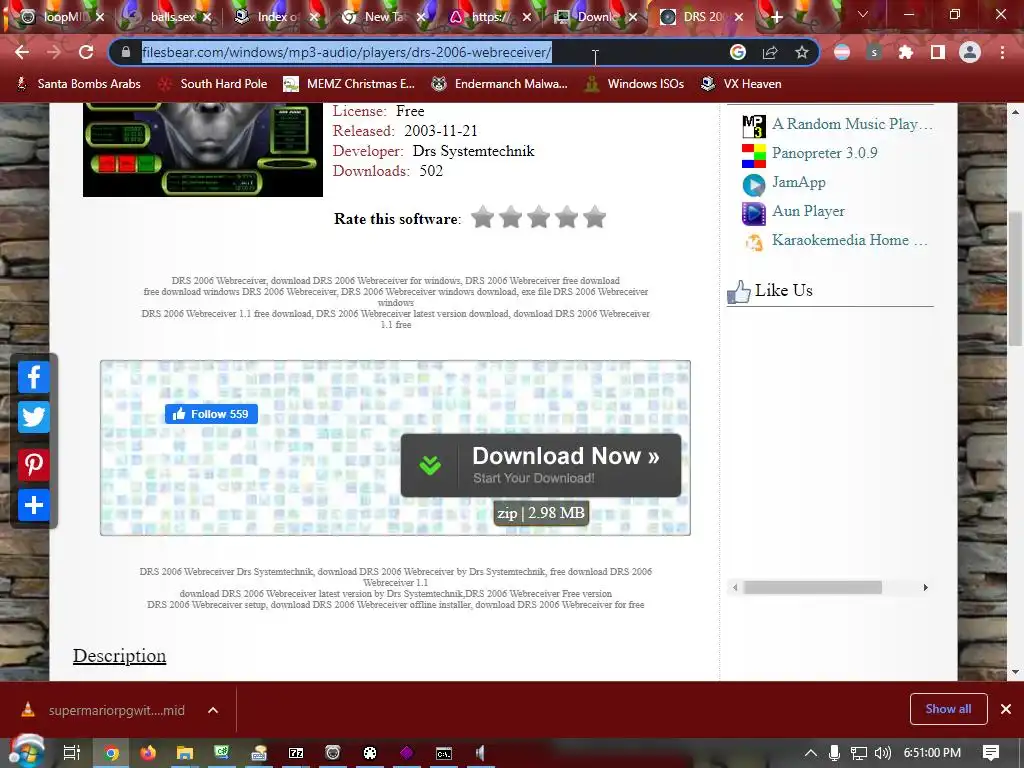Image resolution: width=1024 pixels, height=768 pixels.
Task: Open Santa Bombs Arabs bookmark
Action: click(78, 84)
